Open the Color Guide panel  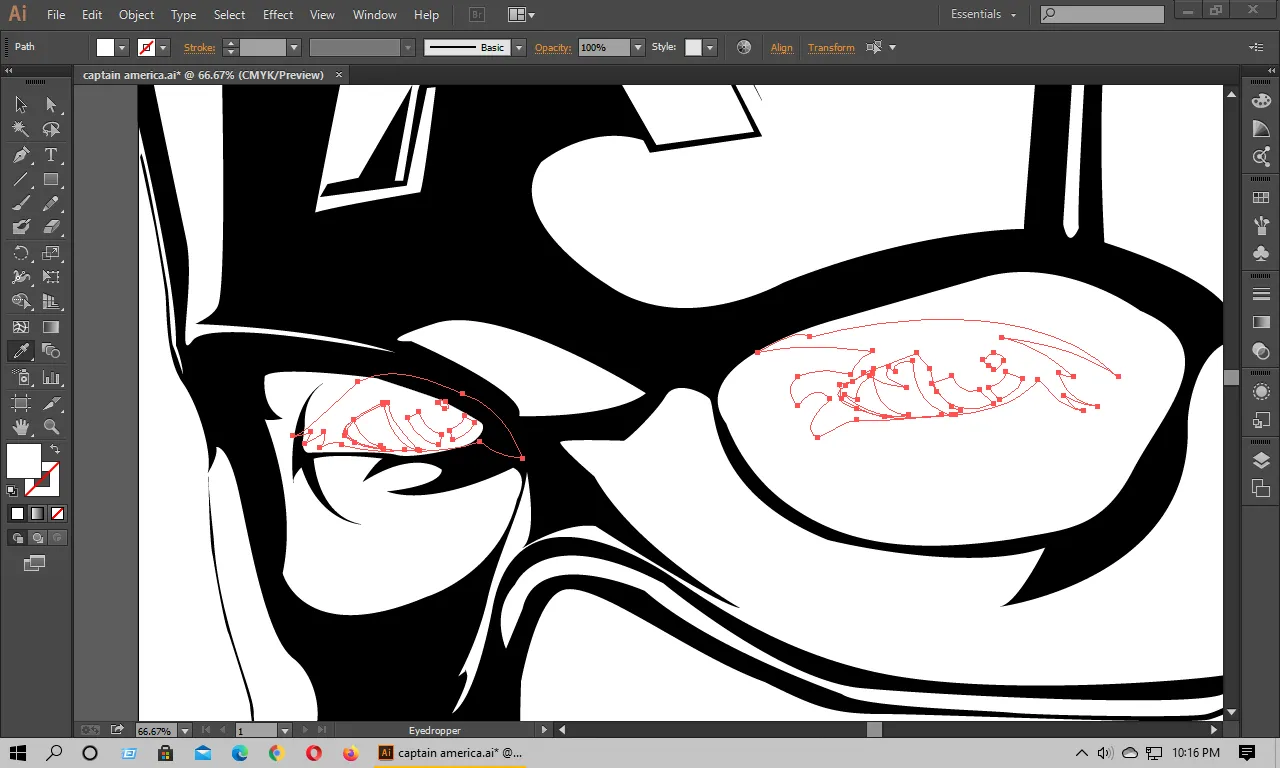pyautogui.click(x=1261, y=129)
